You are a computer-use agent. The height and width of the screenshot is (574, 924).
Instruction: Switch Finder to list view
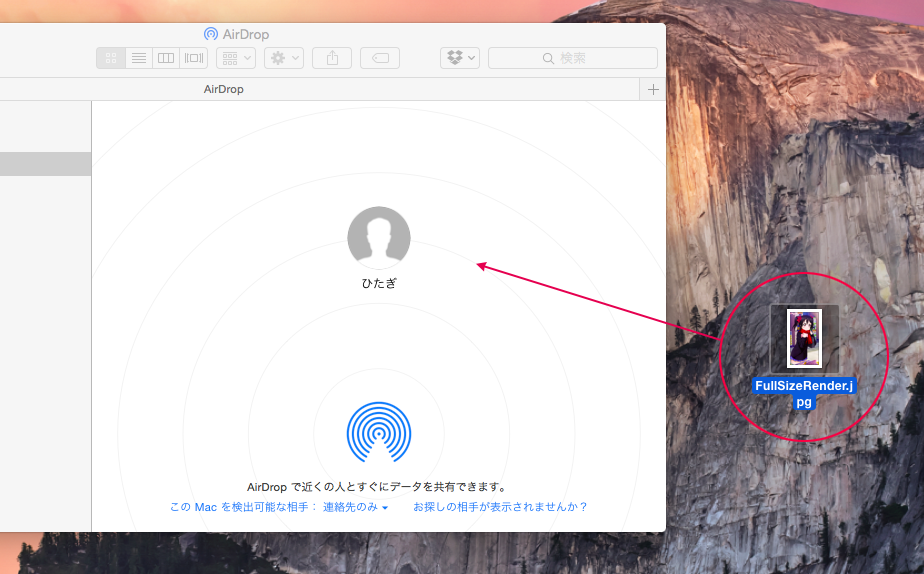[138, 58]
